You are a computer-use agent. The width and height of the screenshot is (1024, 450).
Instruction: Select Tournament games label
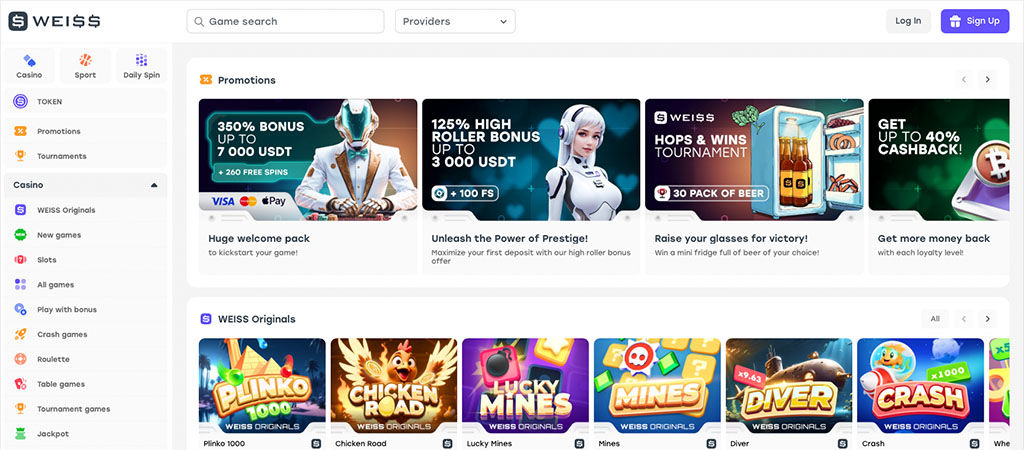point(74,408)
